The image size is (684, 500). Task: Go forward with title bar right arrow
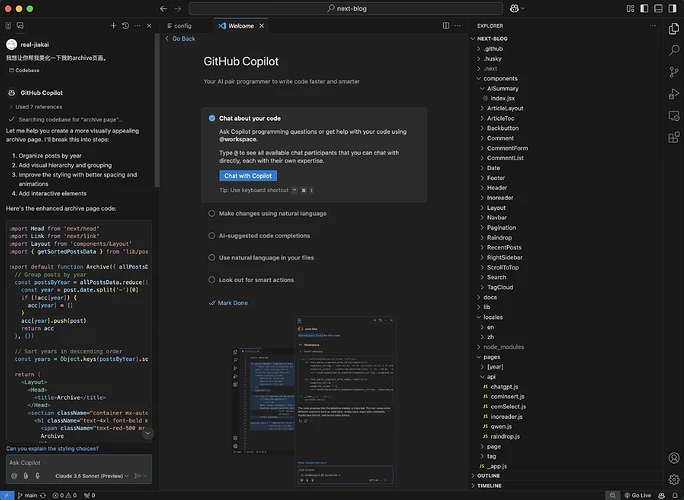coord(178,8)
